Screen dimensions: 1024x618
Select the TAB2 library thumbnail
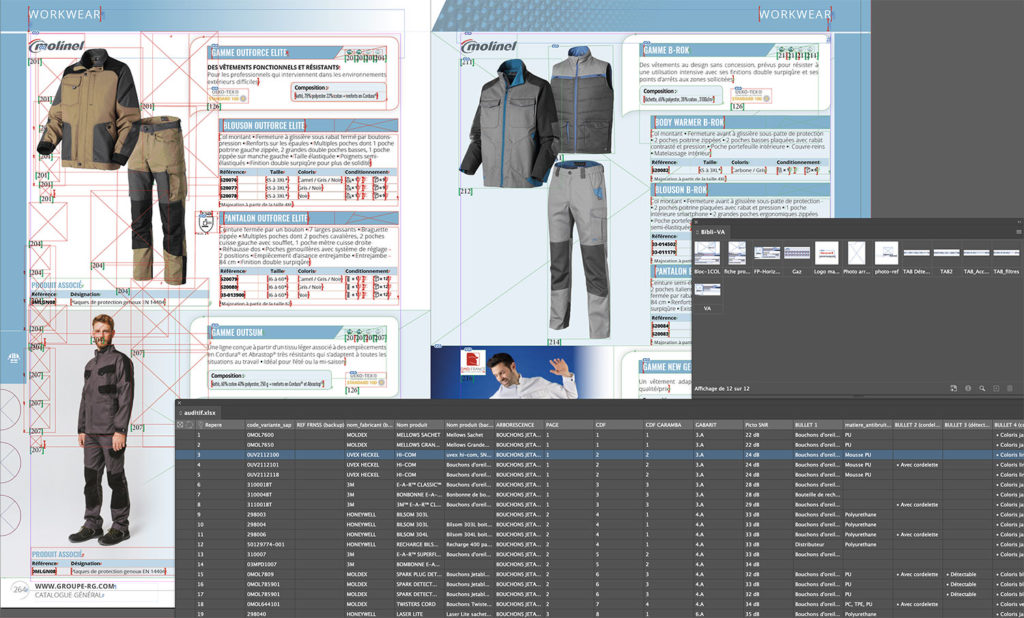click(x=946, y=253)
